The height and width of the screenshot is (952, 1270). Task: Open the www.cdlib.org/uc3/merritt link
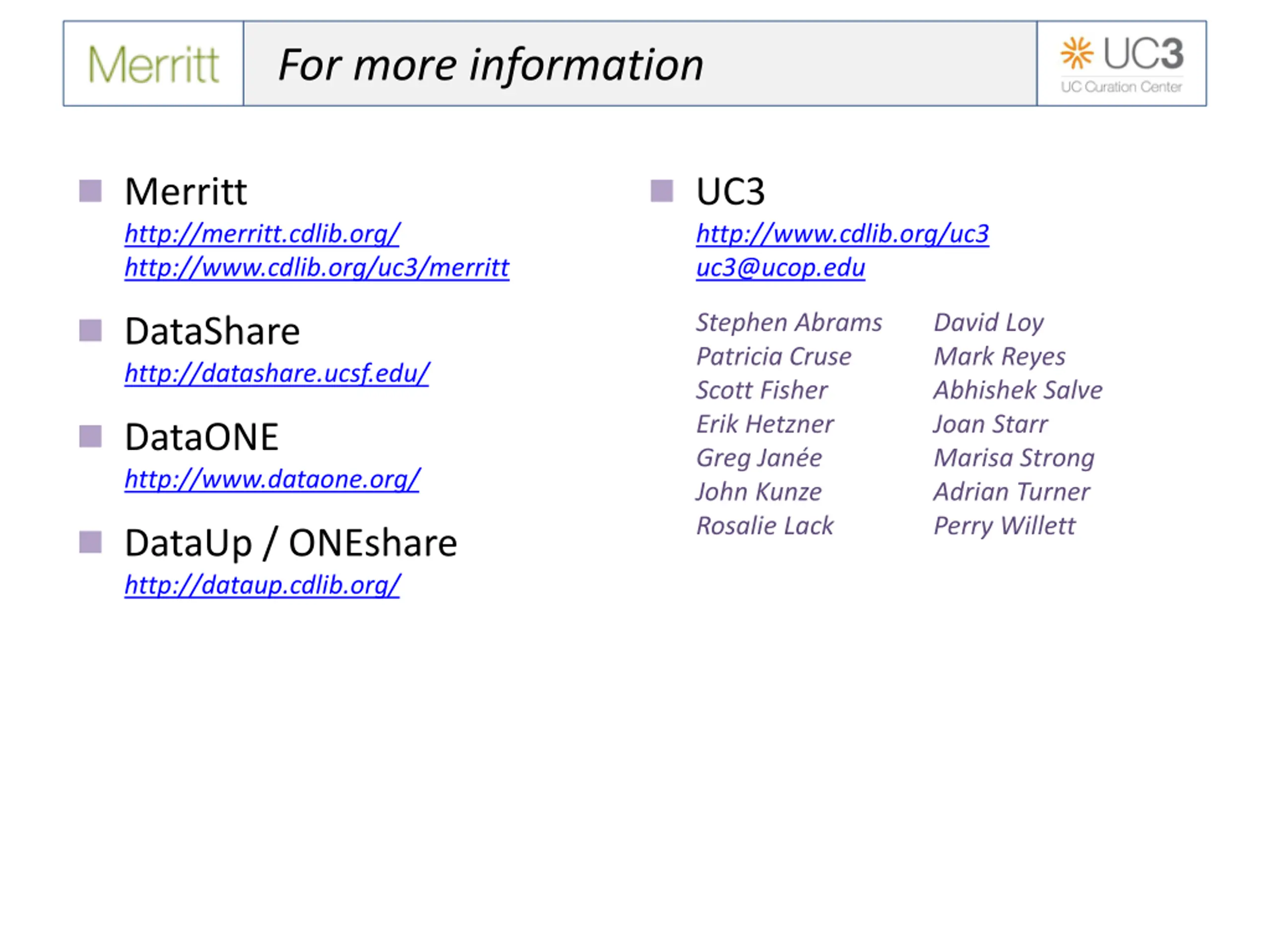317,268
